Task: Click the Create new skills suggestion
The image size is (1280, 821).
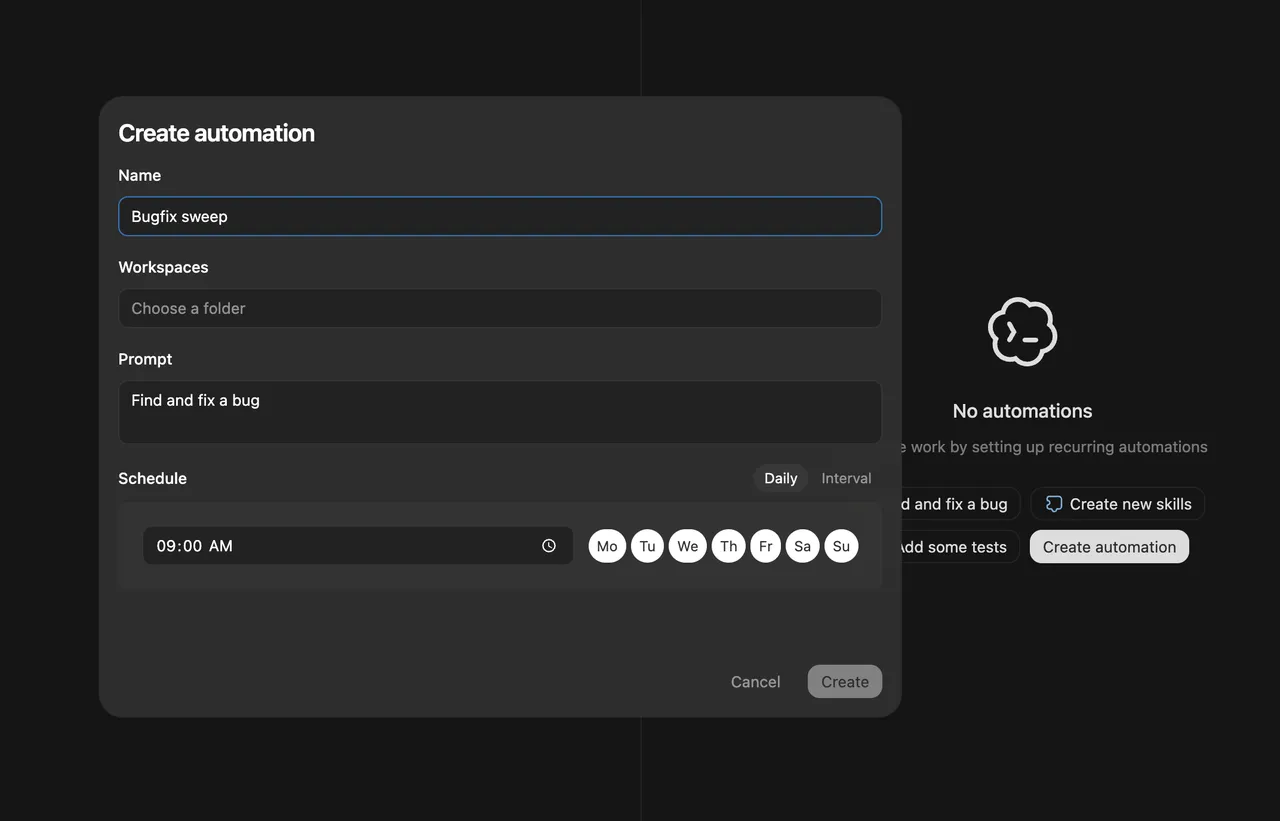Action: (x=1118, y=504)
